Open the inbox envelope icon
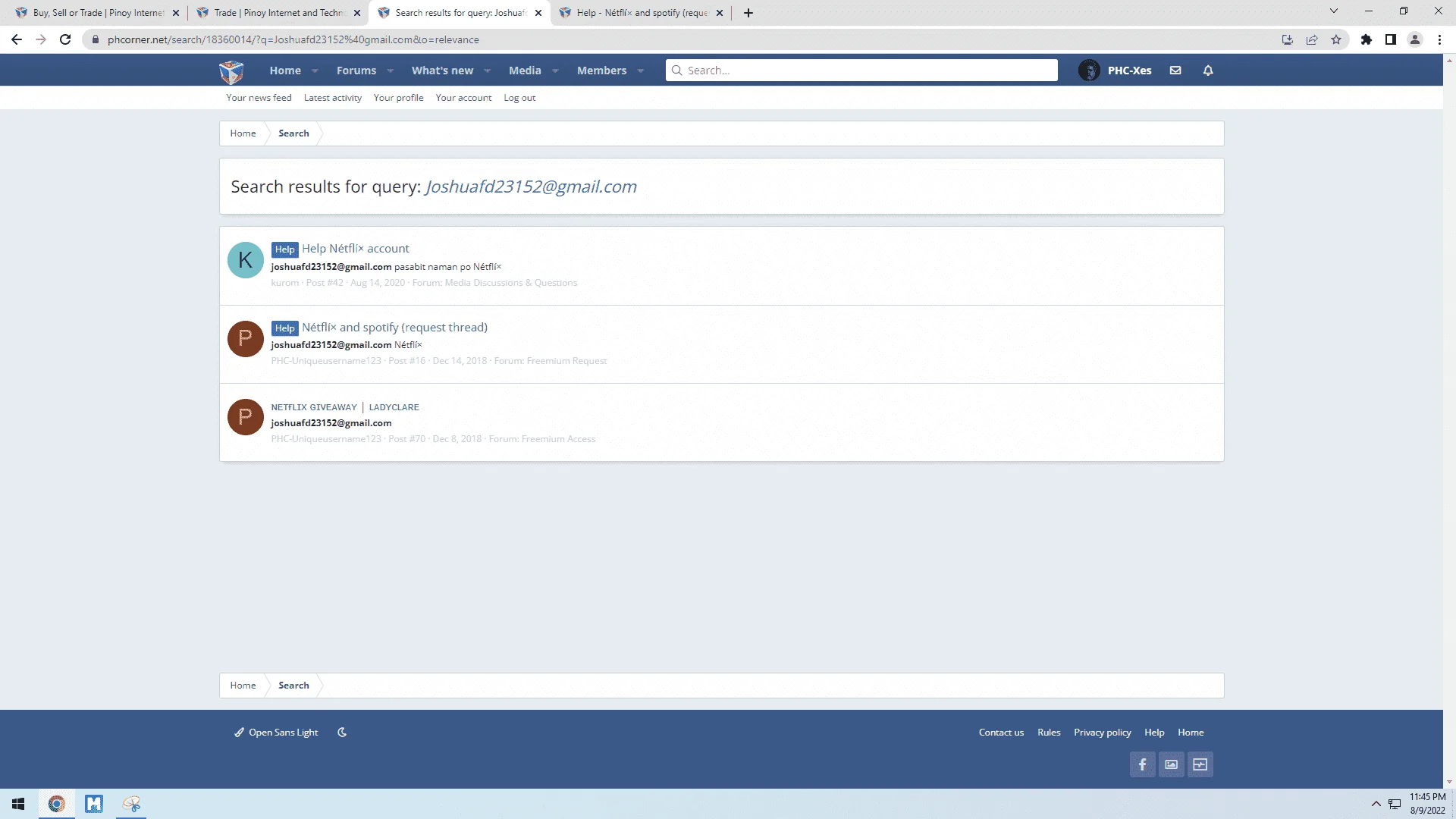 [1175, 71]
